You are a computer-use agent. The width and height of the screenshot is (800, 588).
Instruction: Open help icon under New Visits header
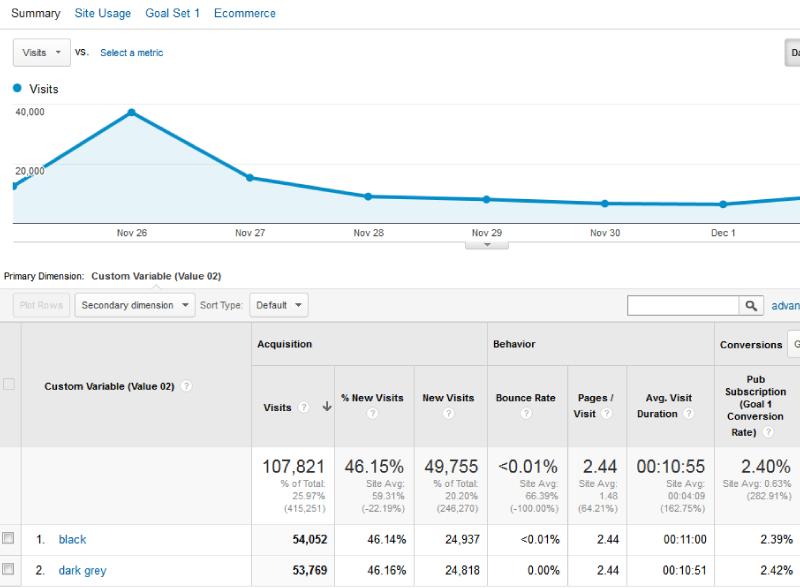448,413
